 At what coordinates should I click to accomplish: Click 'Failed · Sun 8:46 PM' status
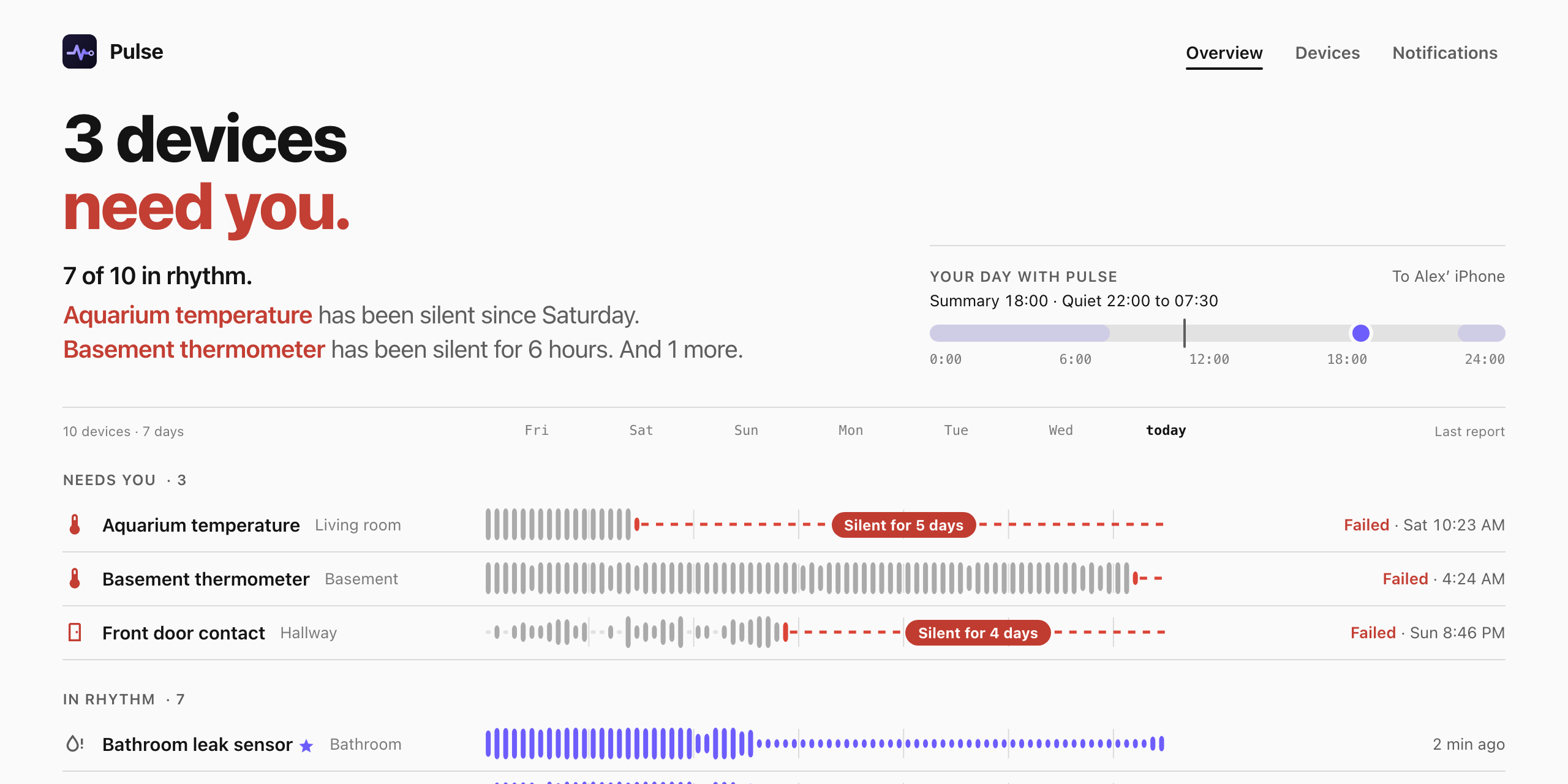pyautogui.click(x=1427, y=633)
